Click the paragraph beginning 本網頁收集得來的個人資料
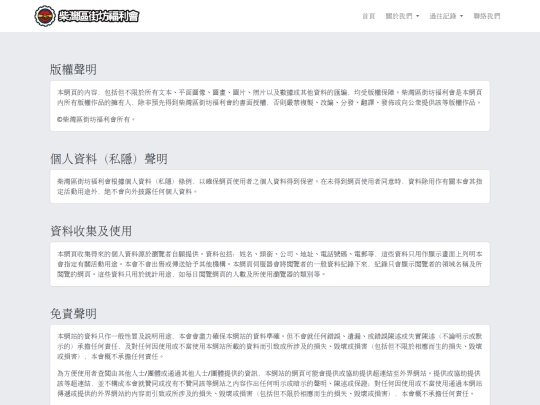This screenshot has height=405, width=540. coord(270,264)
